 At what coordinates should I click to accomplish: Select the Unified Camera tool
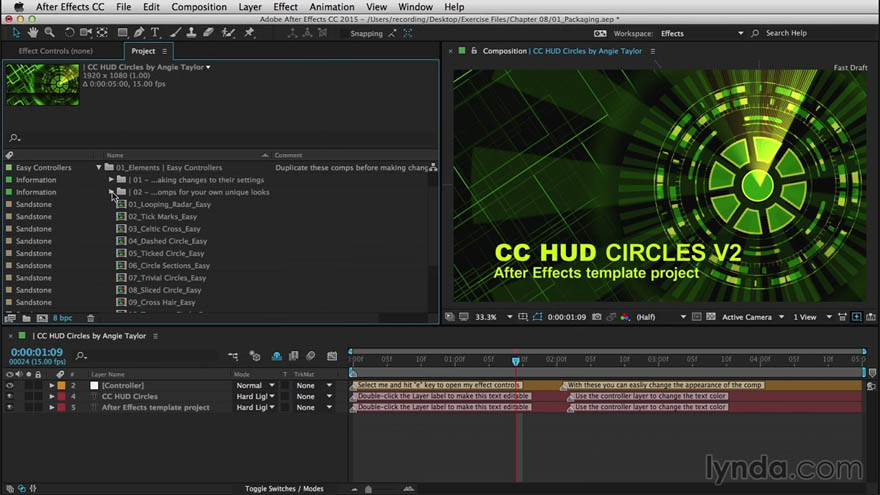click(x=85, y=33)
